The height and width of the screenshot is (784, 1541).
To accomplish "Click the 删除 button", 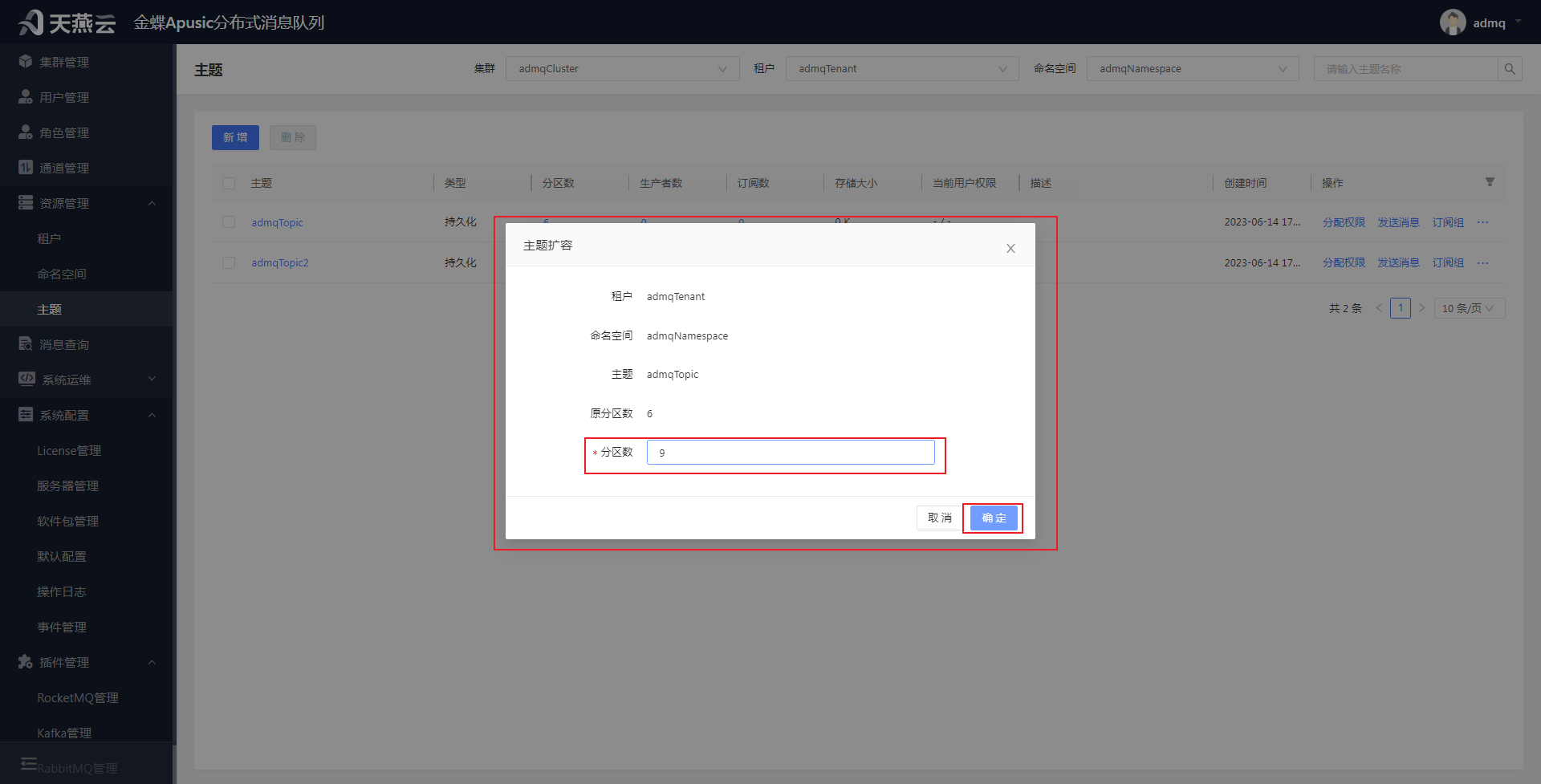I will tap(293, 137).
